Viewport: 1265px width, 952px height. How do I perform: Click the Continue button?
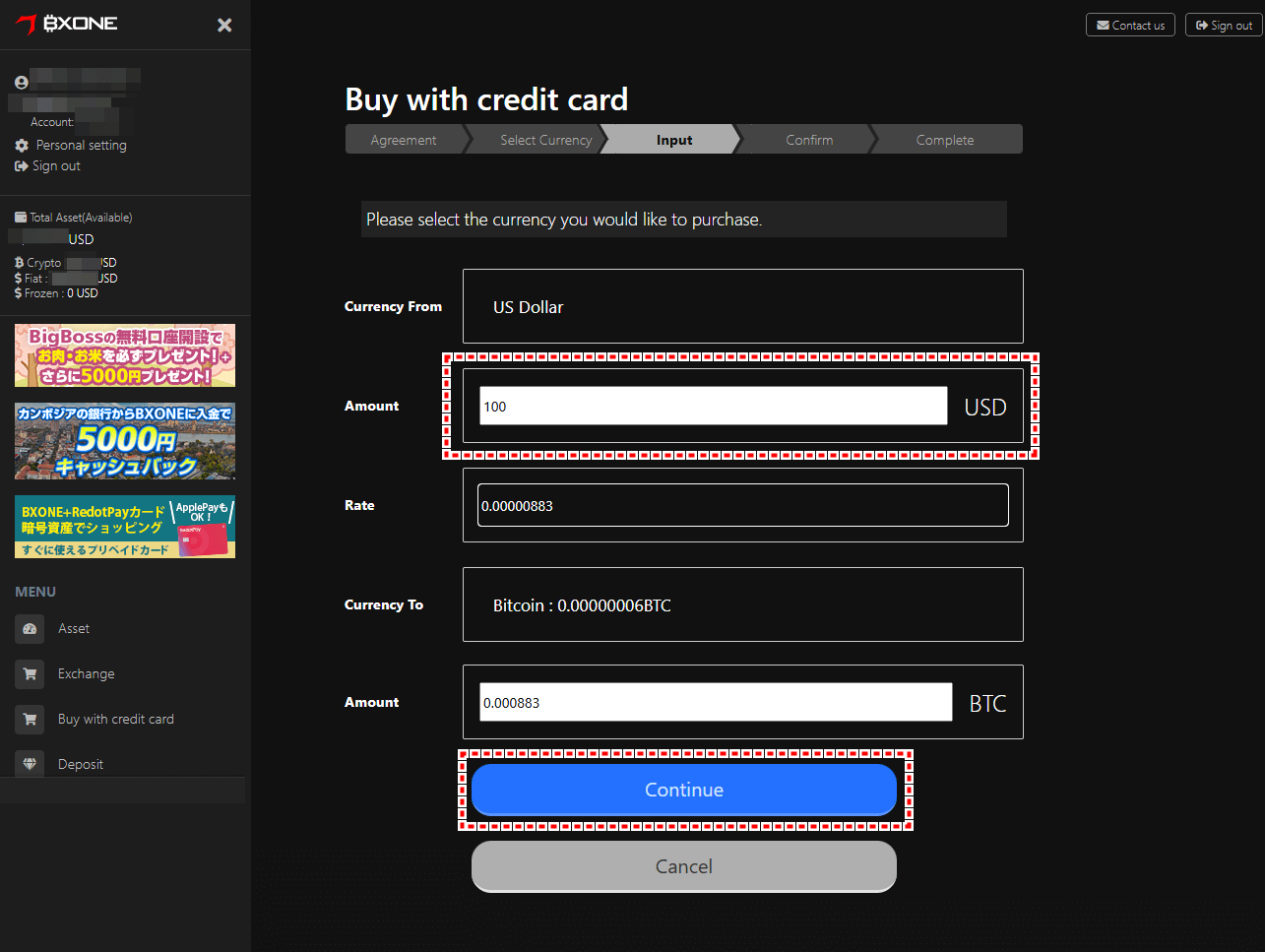coord(684,790)
